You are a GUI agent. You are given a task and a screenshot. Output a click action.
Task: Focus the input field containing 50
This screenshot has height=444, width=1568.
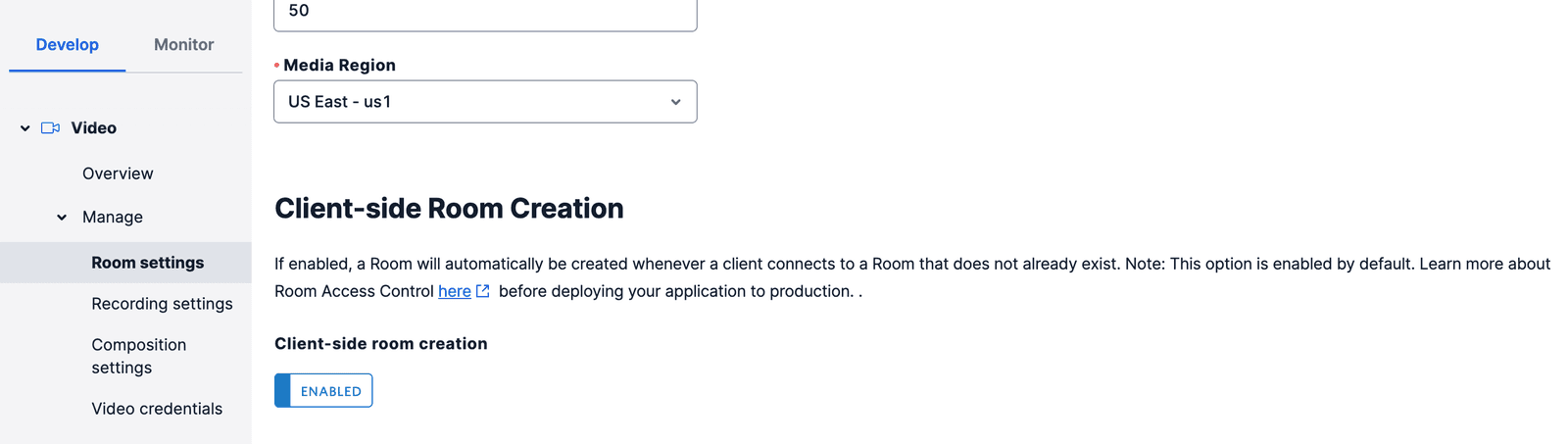484,12
